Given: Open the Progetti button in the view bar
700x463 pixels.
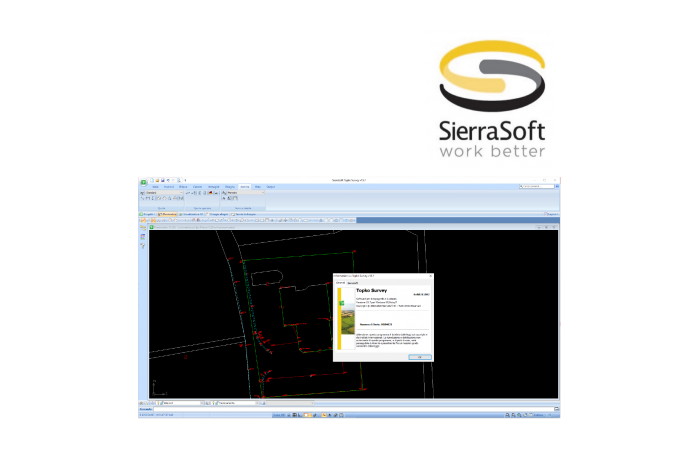Looking at the screenshot, I should coord(147,214).
